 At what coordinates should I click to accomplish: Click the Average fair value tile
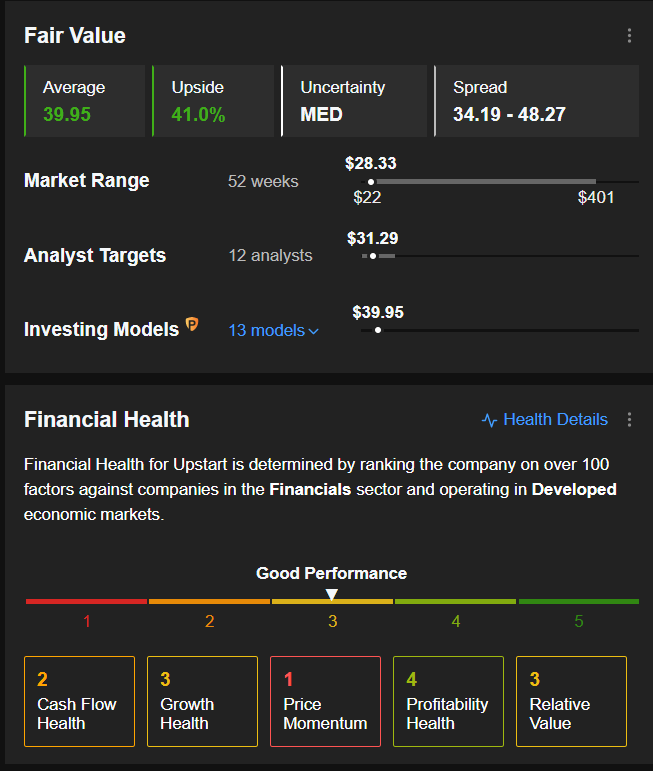tap(86, 101)
